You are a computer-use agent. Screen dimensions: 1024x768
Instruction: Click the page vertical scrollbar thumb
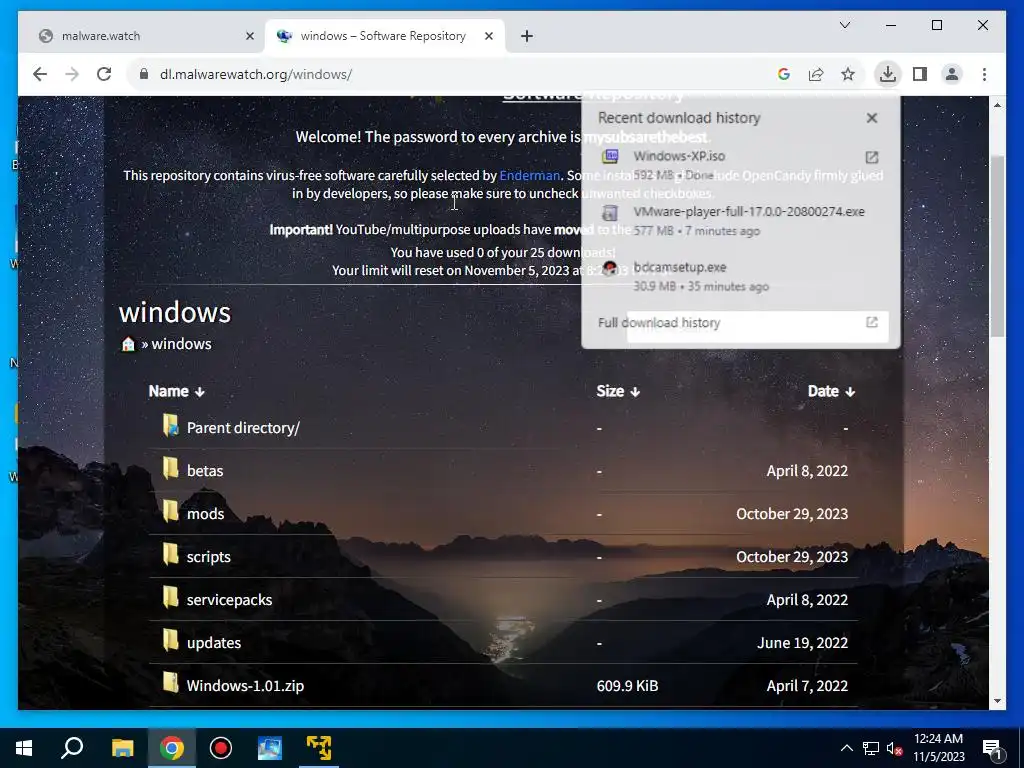pos(997,247)
